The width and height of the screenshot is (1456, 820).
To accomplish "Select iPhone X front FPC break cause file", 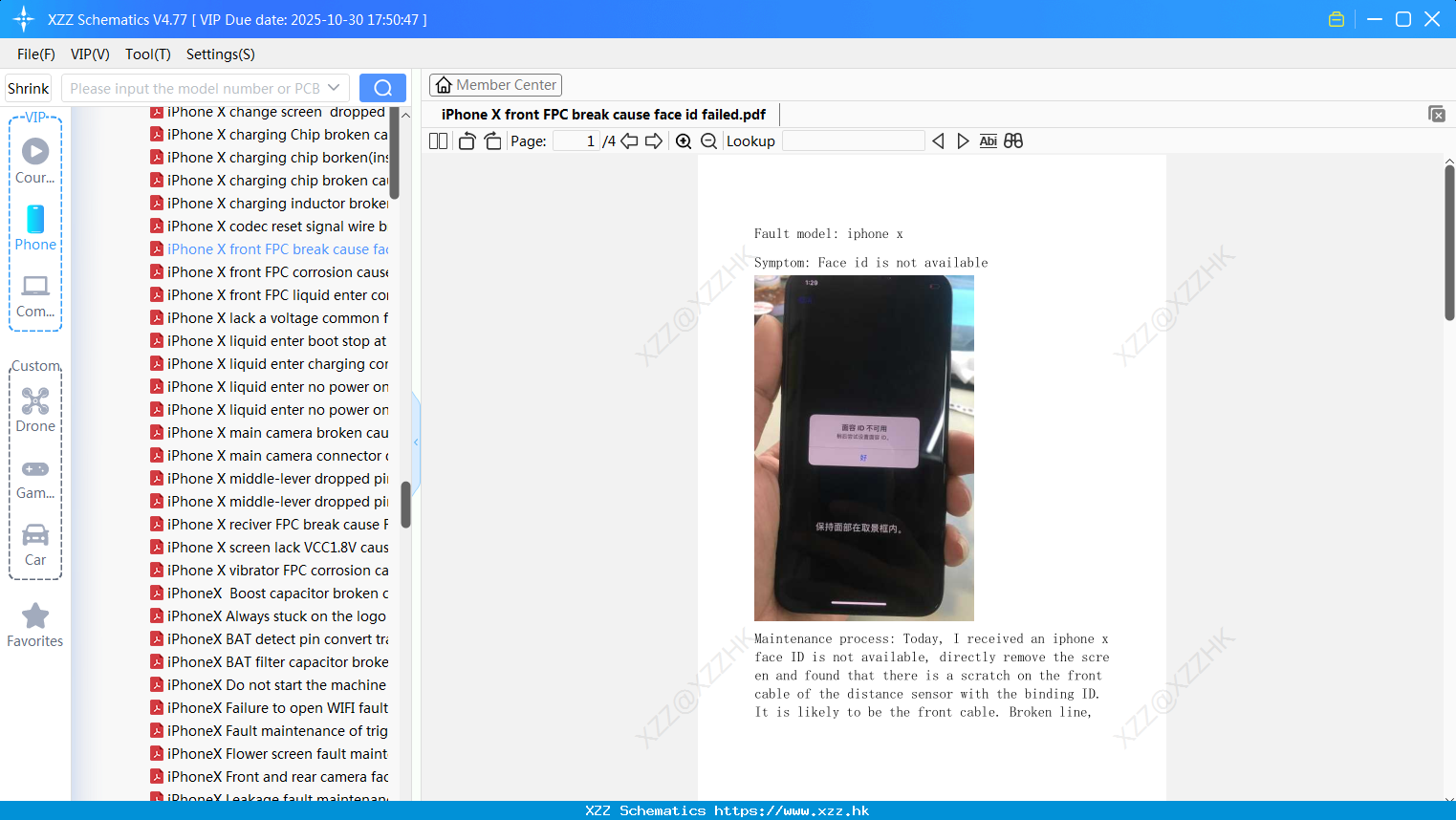I will click(268, 249).
